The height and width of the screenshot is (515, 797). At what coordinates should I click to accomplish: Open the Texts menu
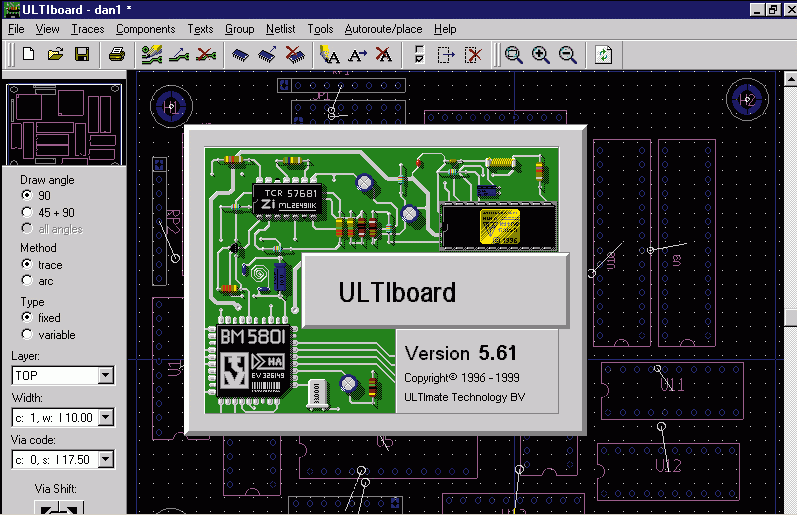[x=200, y=29]
